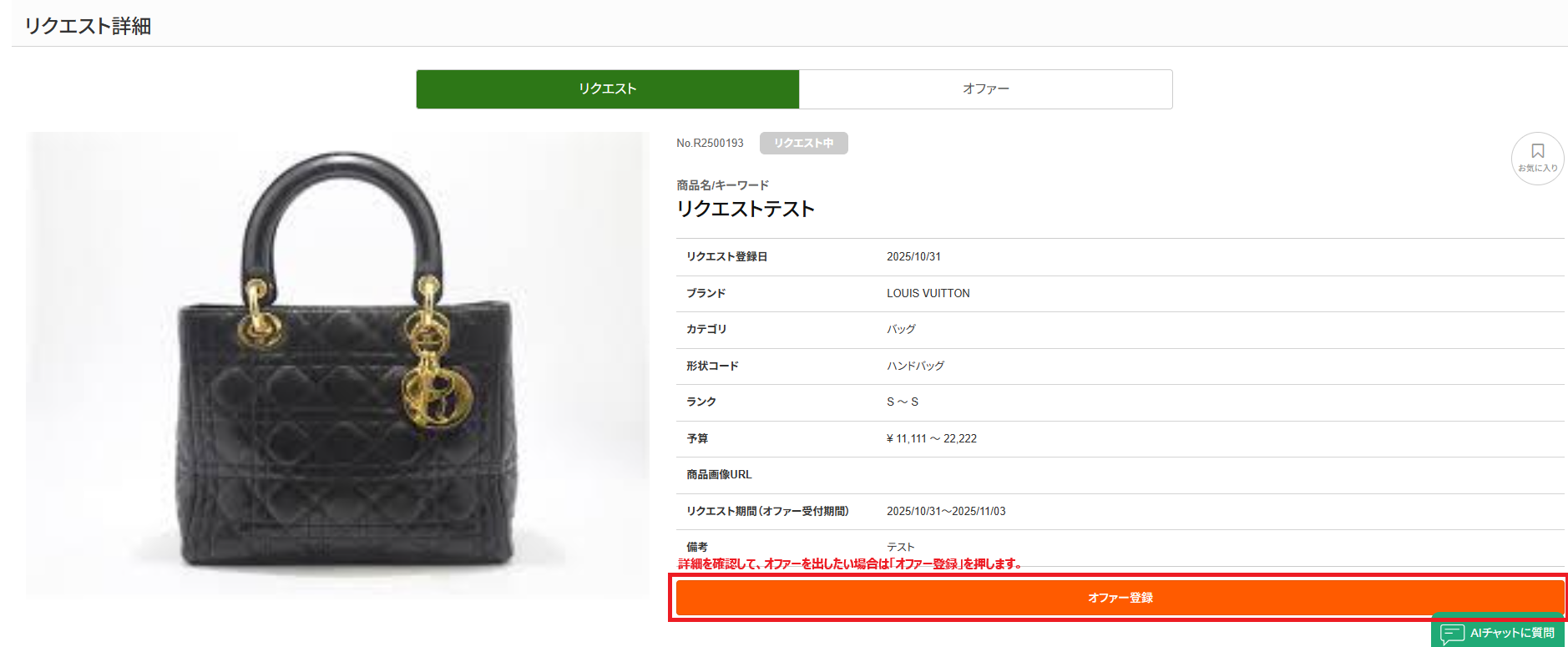Screen dimensions: 1568x647
Task: Click the budget value ¥11,111～22,222
Action: pyautogui.click(x=932, y=439)
